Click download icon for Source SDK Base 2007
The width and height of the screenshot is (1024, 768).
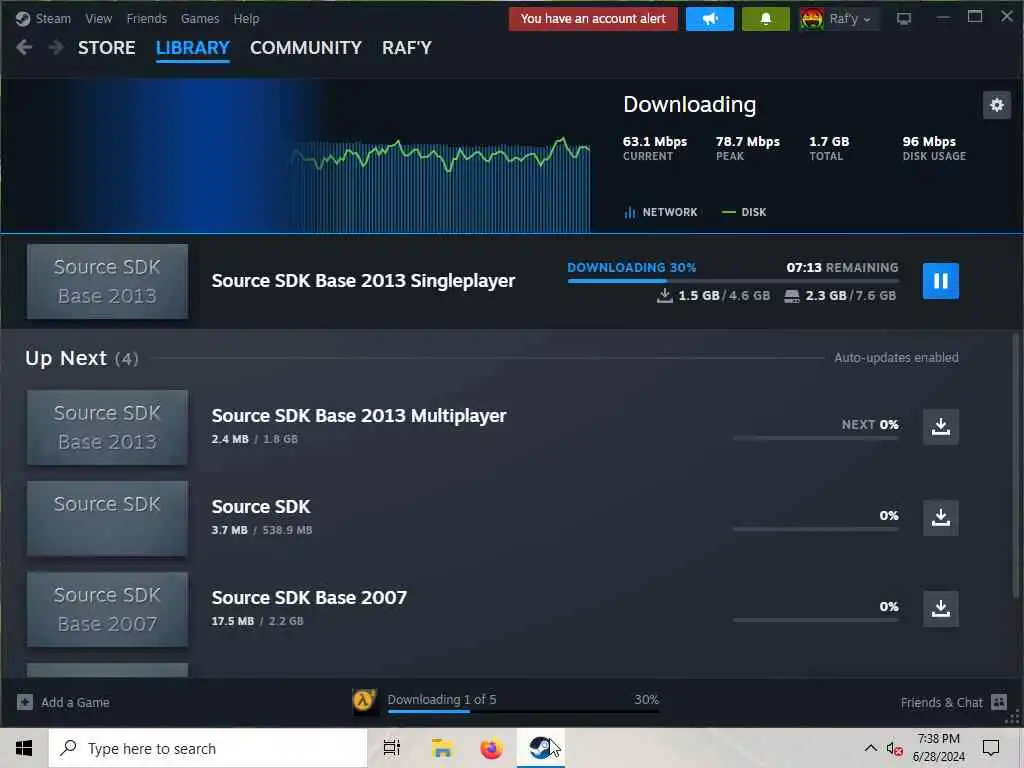pos(940,609)
